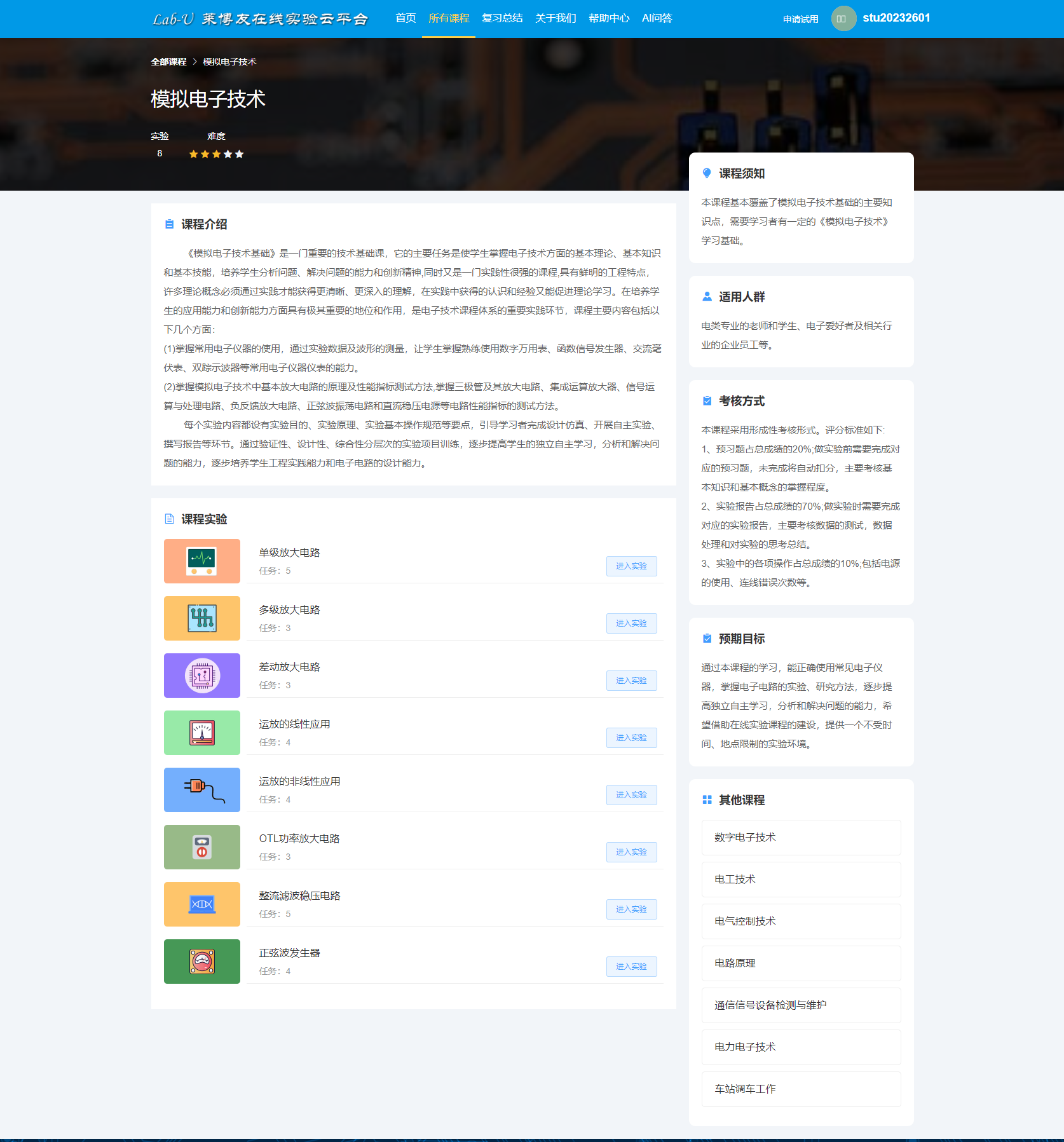Click the 申请试用 link in the header
This screenshot has width=1064, height=1142.
[x=800, y=19]
